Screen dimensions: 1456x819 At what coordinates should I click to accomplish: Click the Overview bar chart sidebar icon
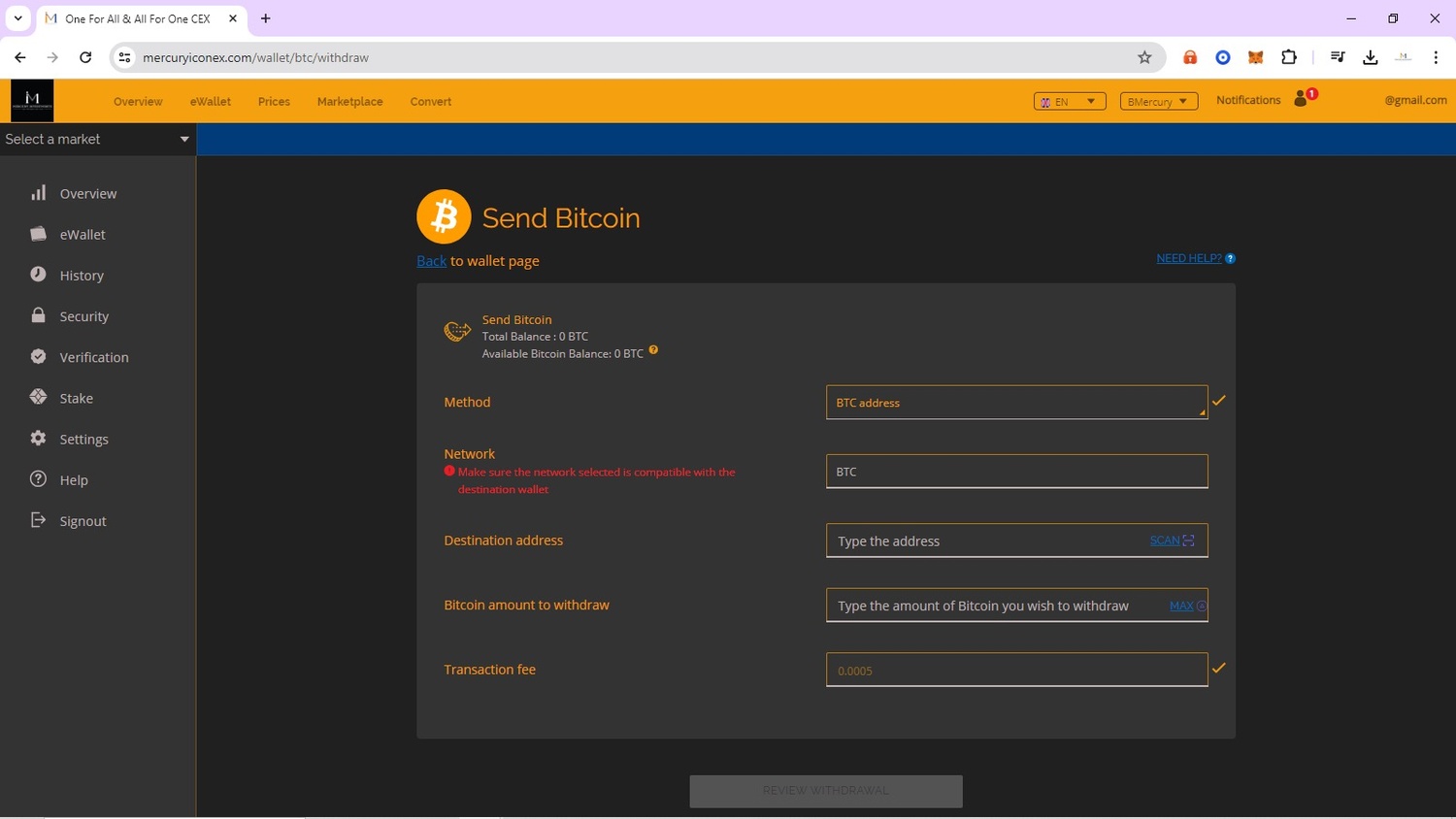click(38, 193)
